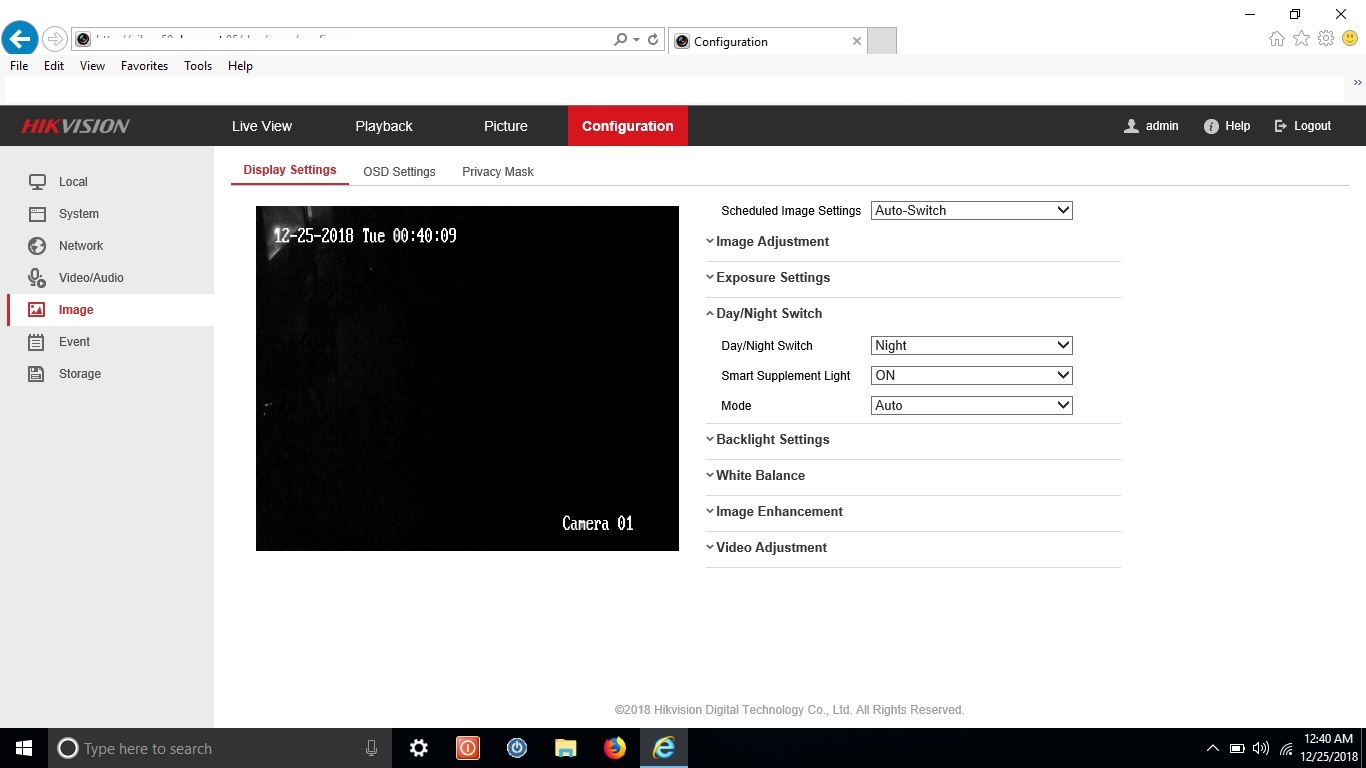This screenshot has width=1366, height=768.
Task: Go to the Live View page
Action: point(262,126)
